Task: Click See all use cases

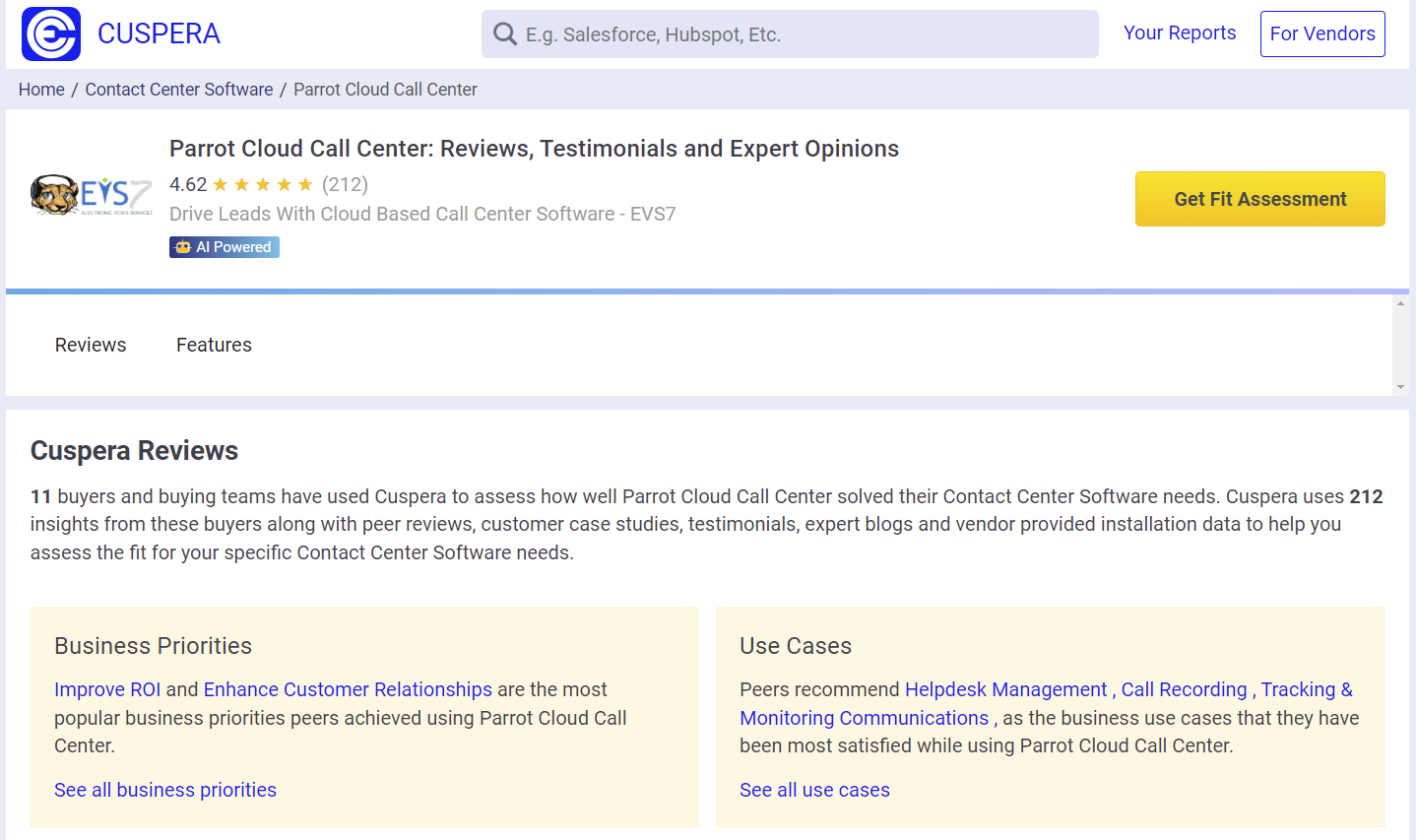Action: click(814, 790)
